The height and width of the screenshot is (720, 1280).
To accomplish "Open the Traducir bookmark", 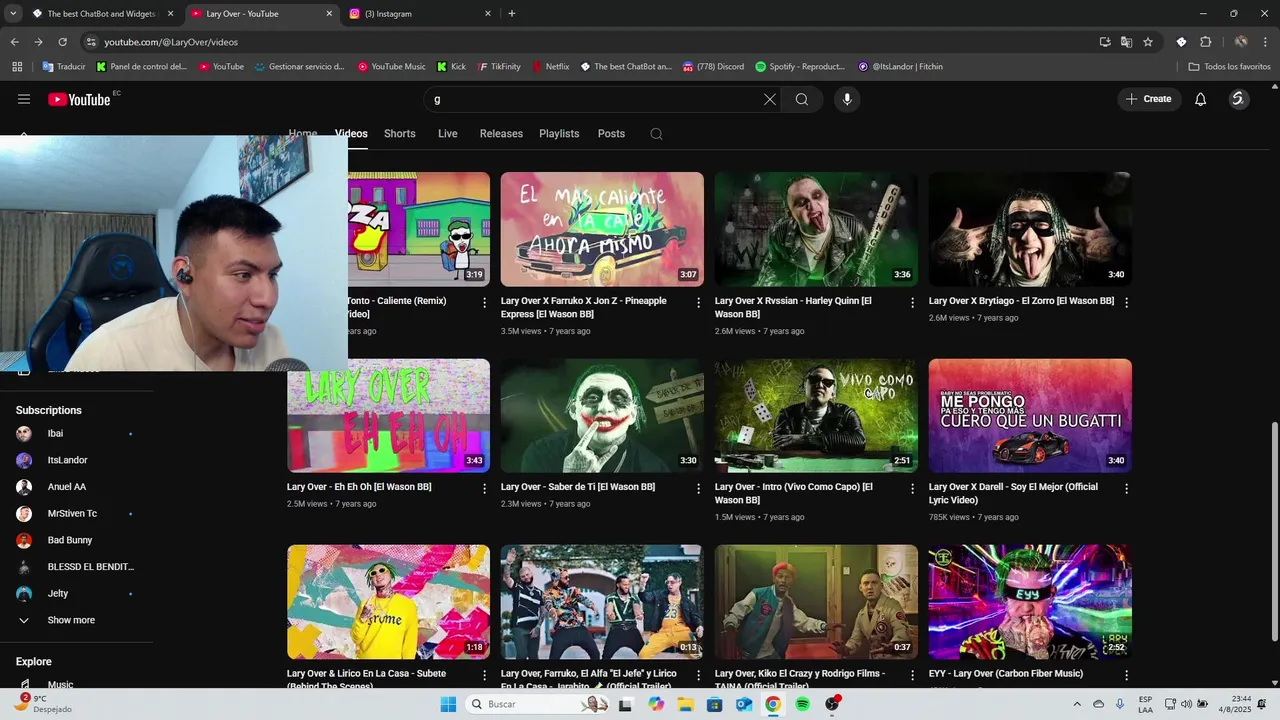I will coord(64,67).
